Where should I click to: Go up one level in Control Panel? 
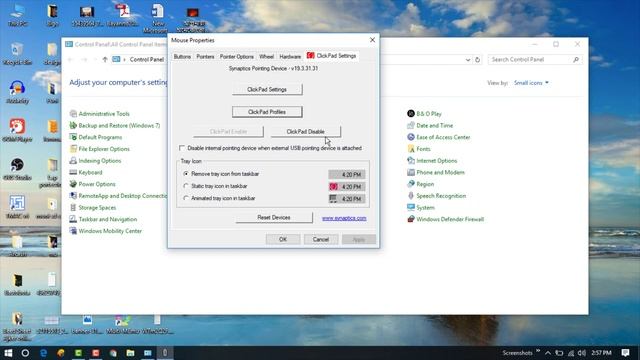coord(105,60)
